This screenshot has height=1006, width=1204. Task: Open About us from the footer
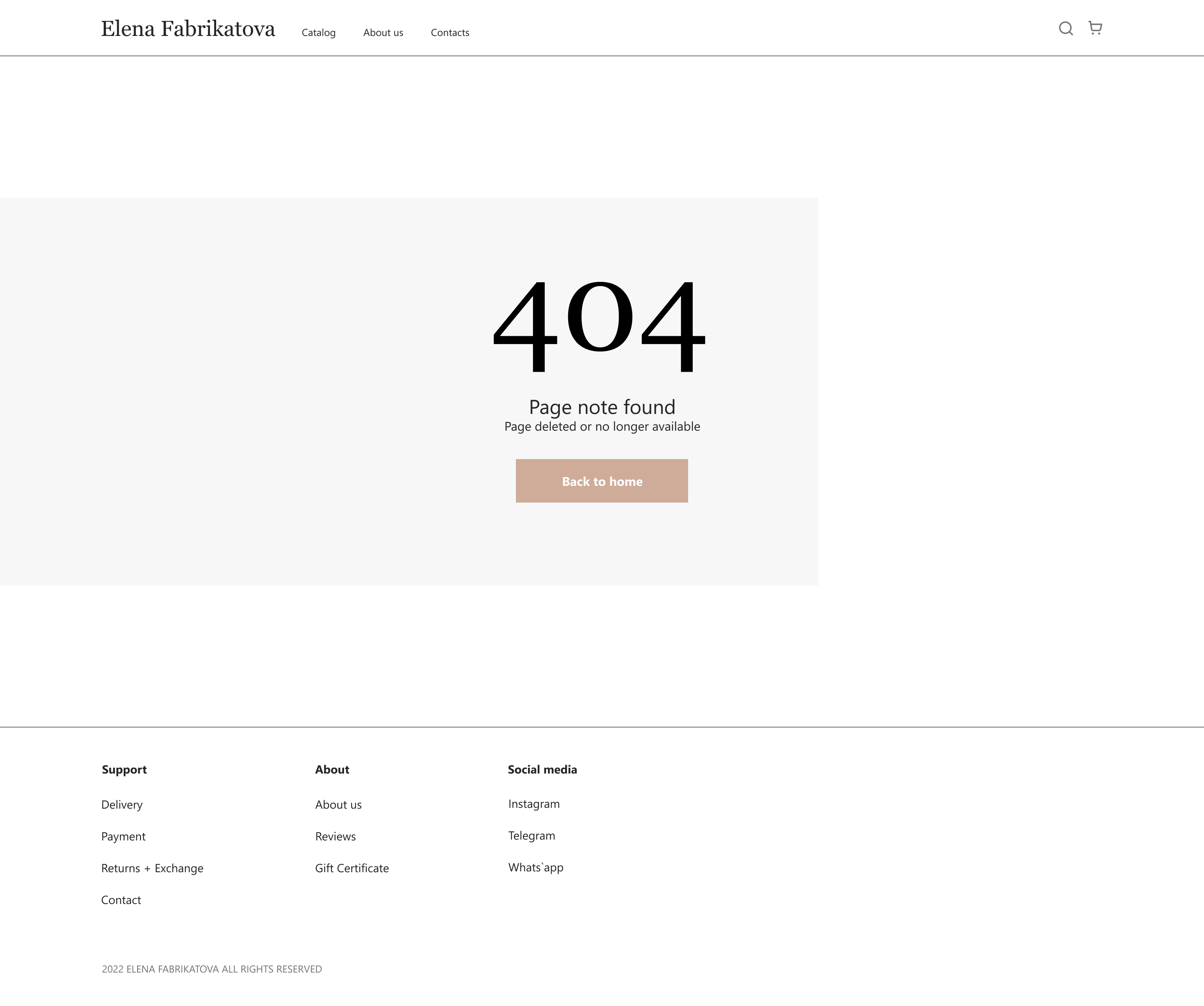click(x=338, y=804)
